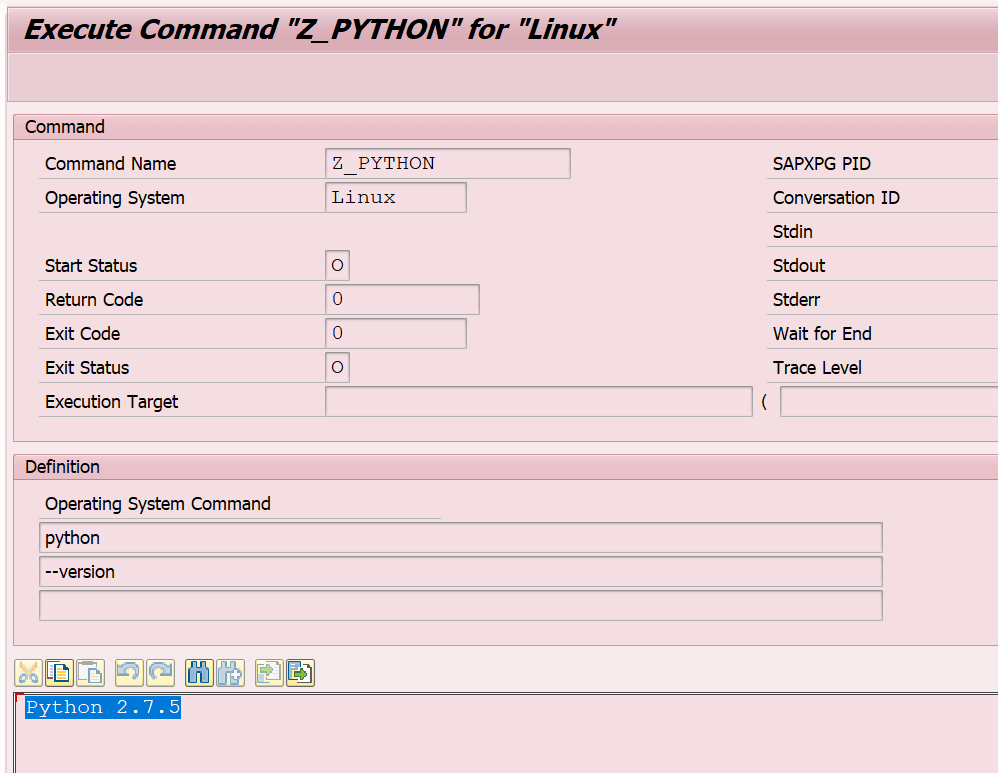Click the 'Trace Level' label
This screenshot has height=773, width=998.
click(817, 368)
